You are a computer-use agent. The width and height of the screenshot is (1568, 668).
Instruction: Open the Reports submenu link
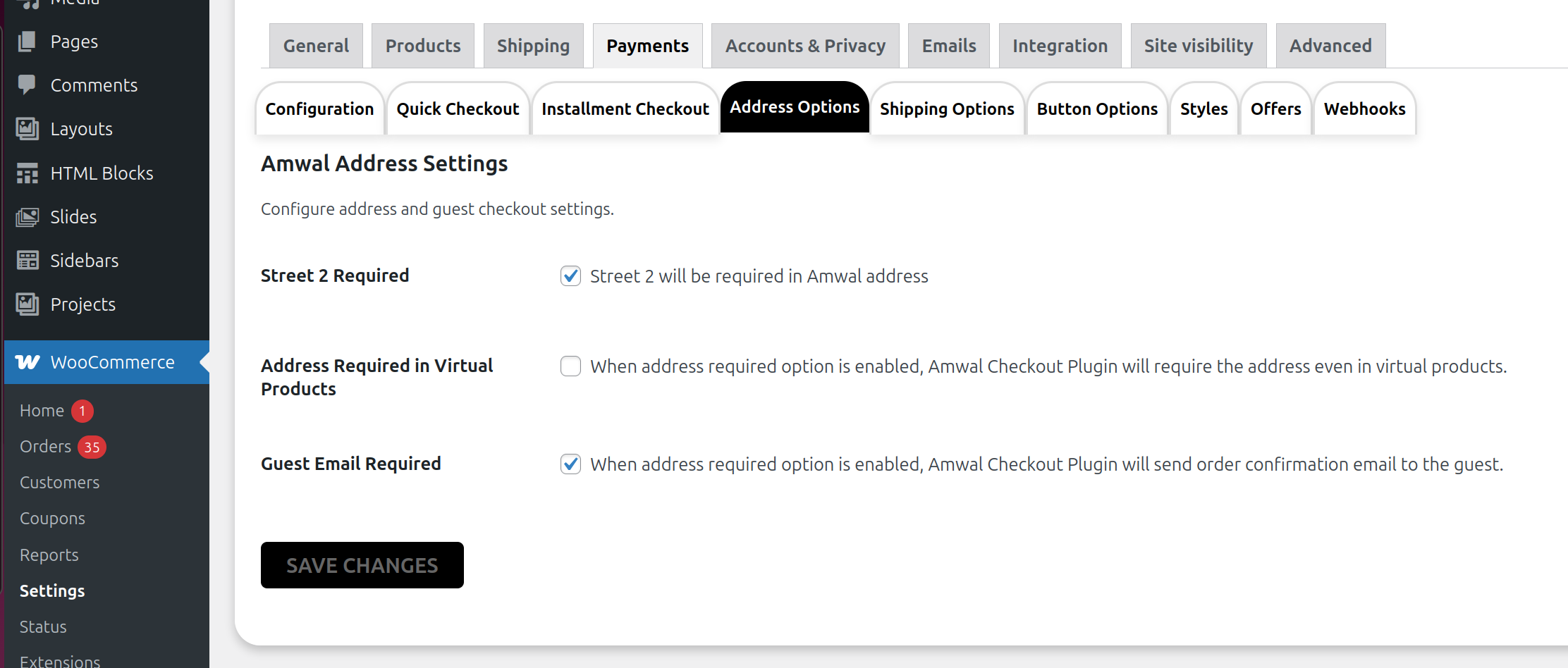[x=49, y=555]
